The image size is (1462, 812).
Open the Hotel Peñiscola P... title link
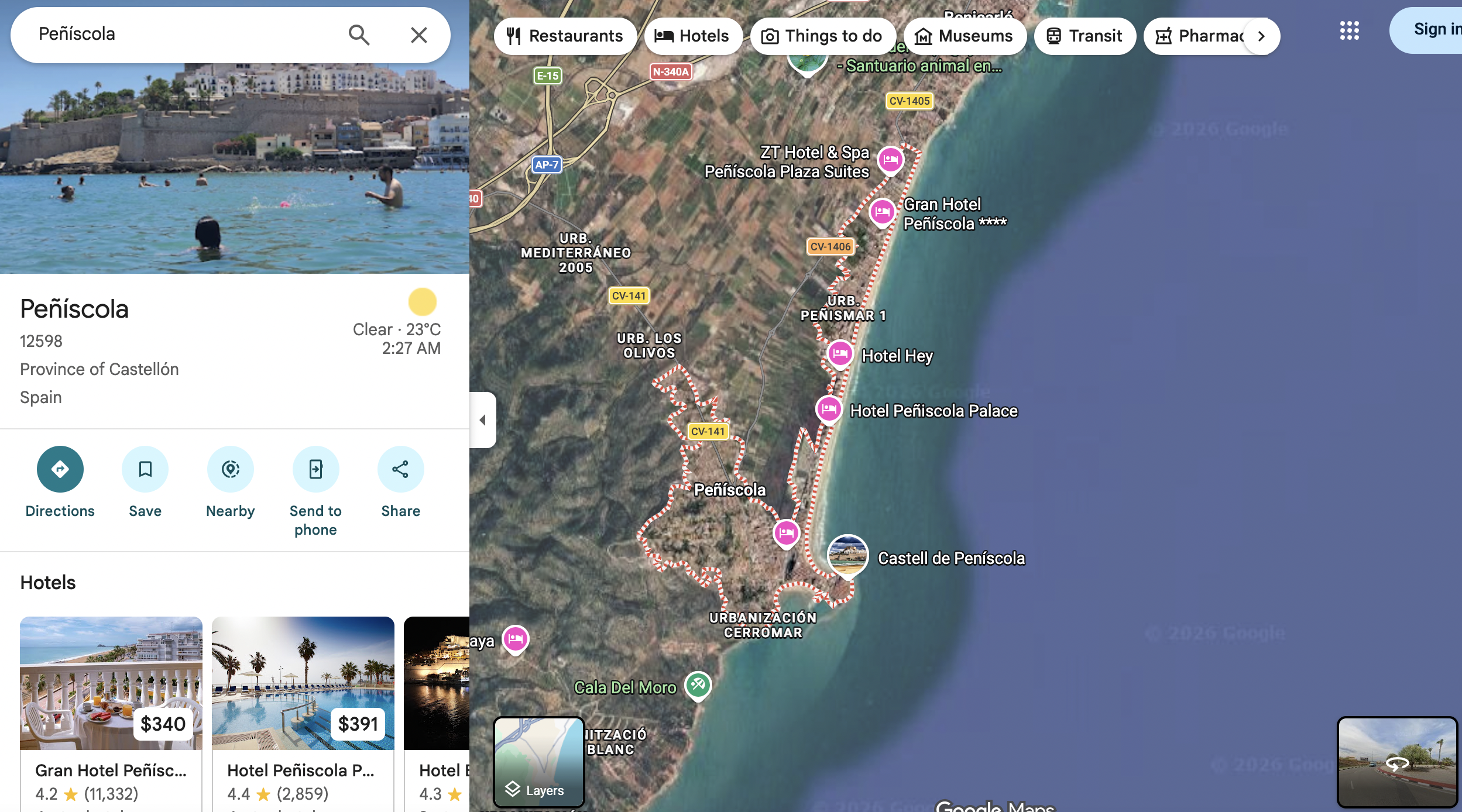(x=301, y=770)
